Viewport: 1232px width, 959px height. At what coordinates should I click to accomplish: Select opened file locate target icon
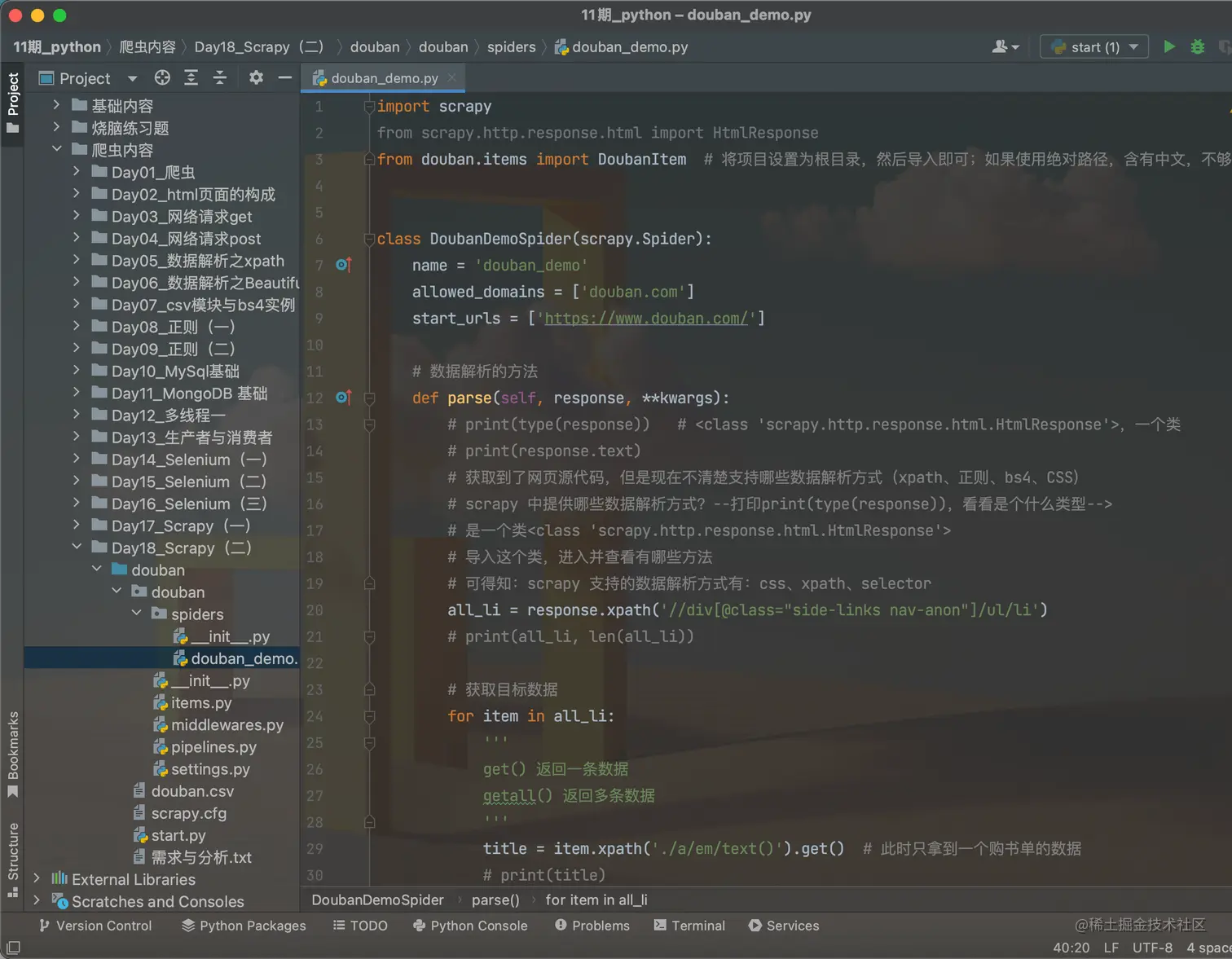(162, 77)
